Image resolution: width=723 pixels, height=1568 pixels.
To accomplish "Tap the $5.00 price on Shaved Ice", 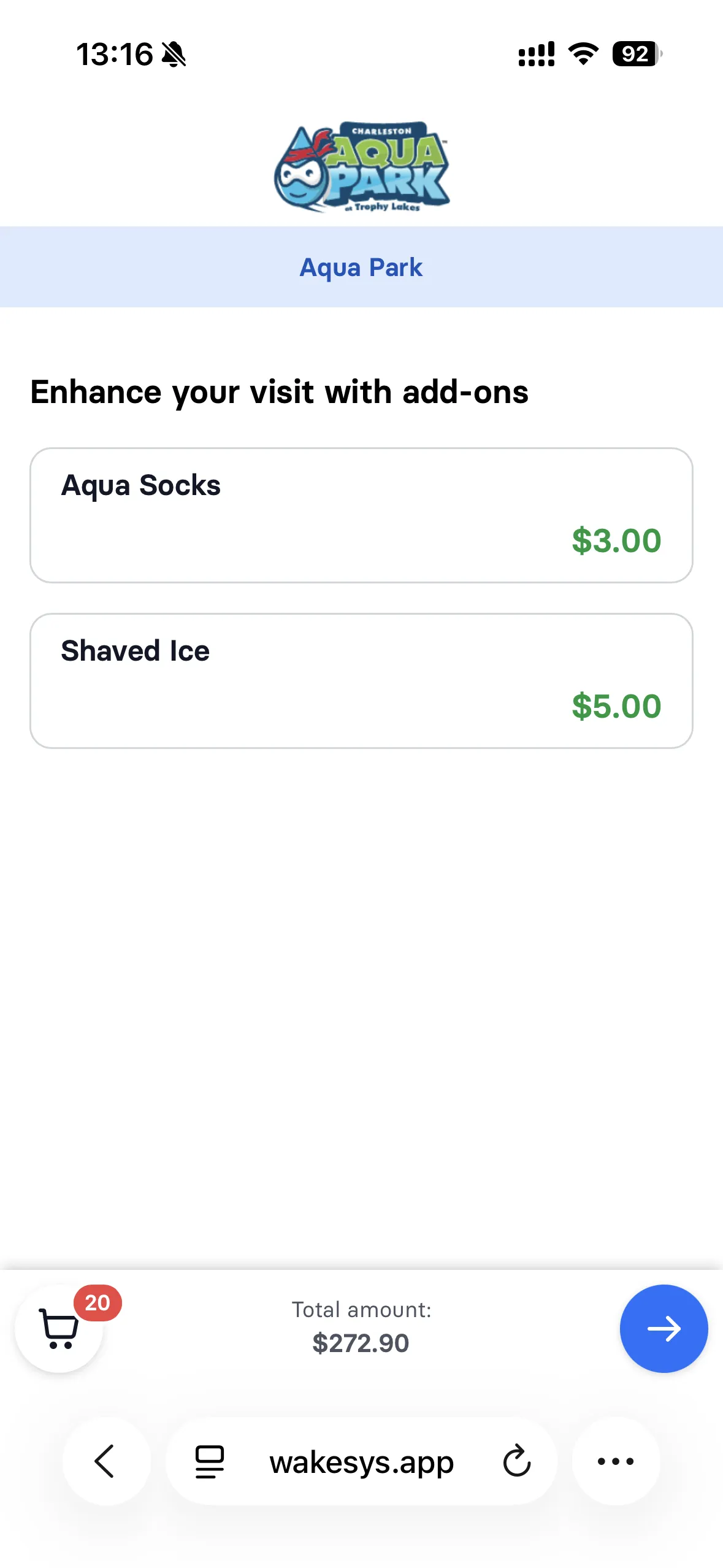I will tap(616, 706).
